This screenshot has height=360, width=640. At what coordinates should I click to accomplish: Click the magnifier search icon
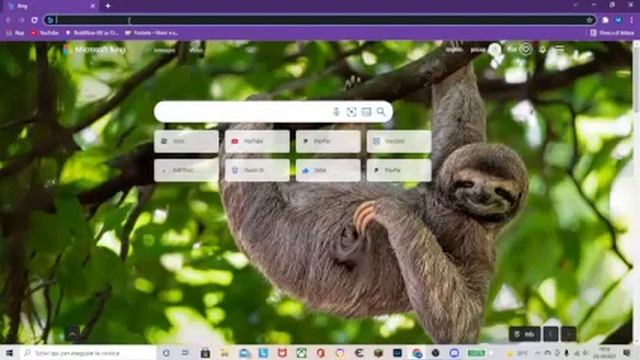click(381, 111)
